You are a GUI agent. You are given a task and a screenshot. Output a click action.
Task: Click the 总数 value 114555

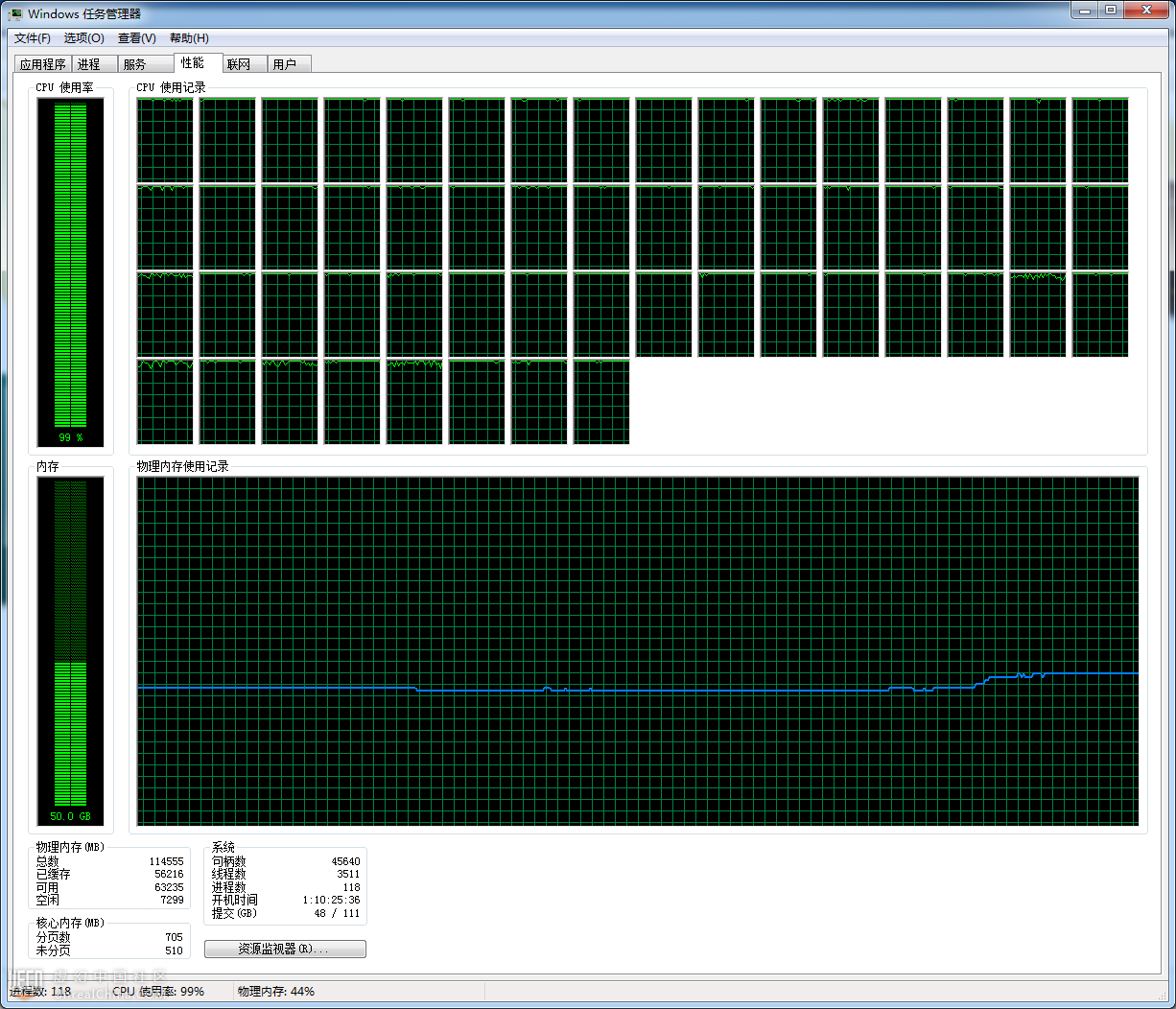pos(166,861)
